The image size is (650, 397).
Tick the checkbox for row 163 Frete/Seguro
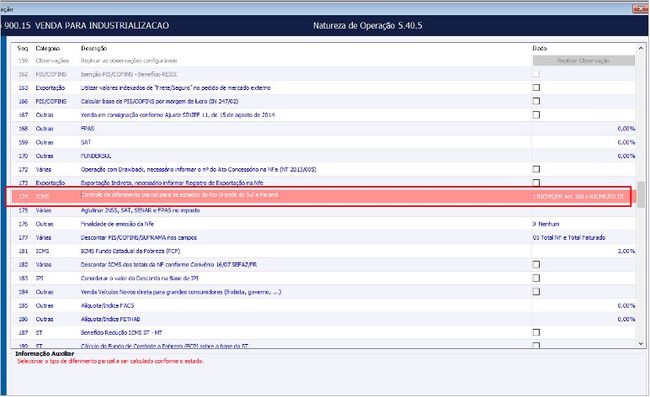[536, 87]
